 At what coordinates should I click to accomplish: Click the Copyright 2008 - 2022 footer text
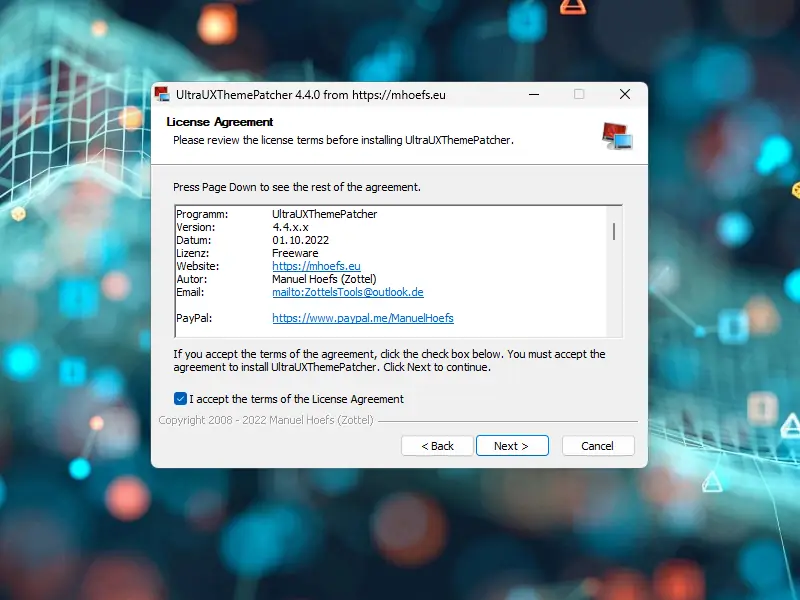click(266, 420)
